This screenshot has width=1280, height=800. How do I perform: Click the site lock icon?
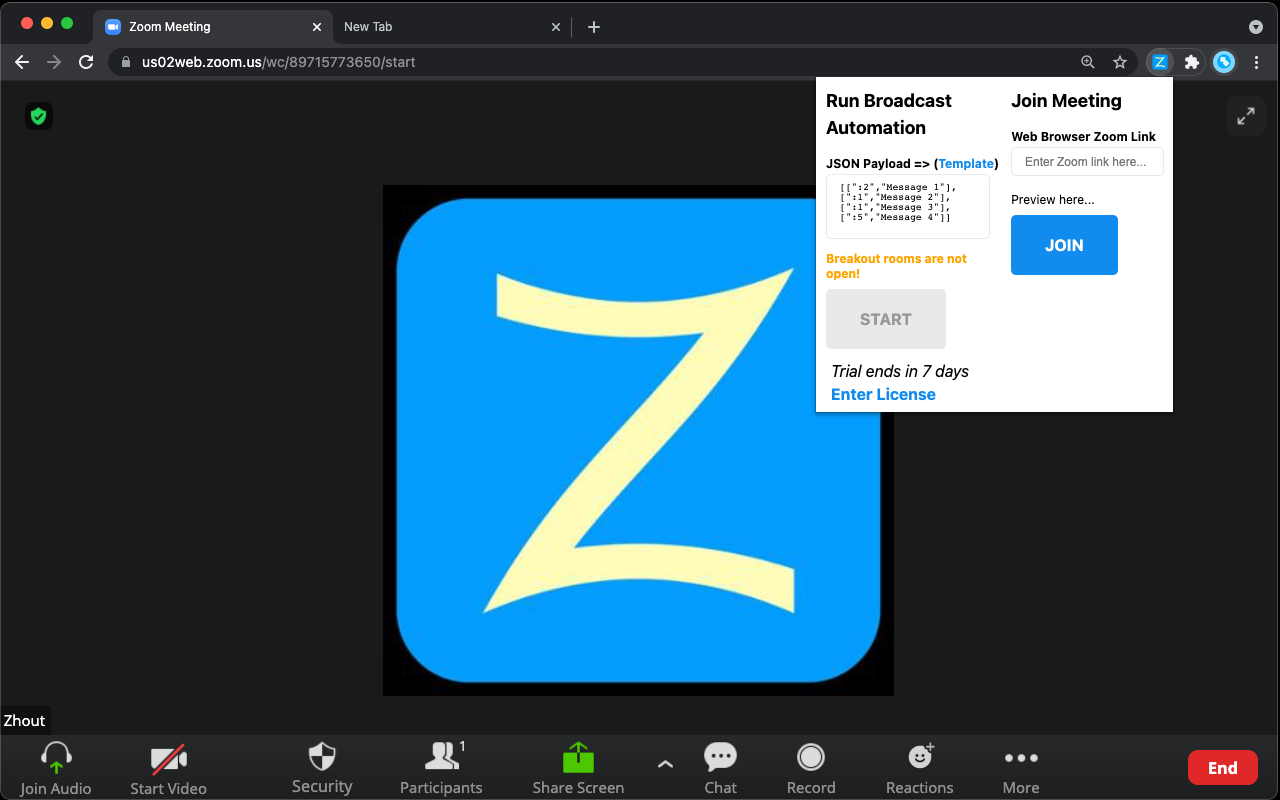pyautogui.click(x=125, y=62)
